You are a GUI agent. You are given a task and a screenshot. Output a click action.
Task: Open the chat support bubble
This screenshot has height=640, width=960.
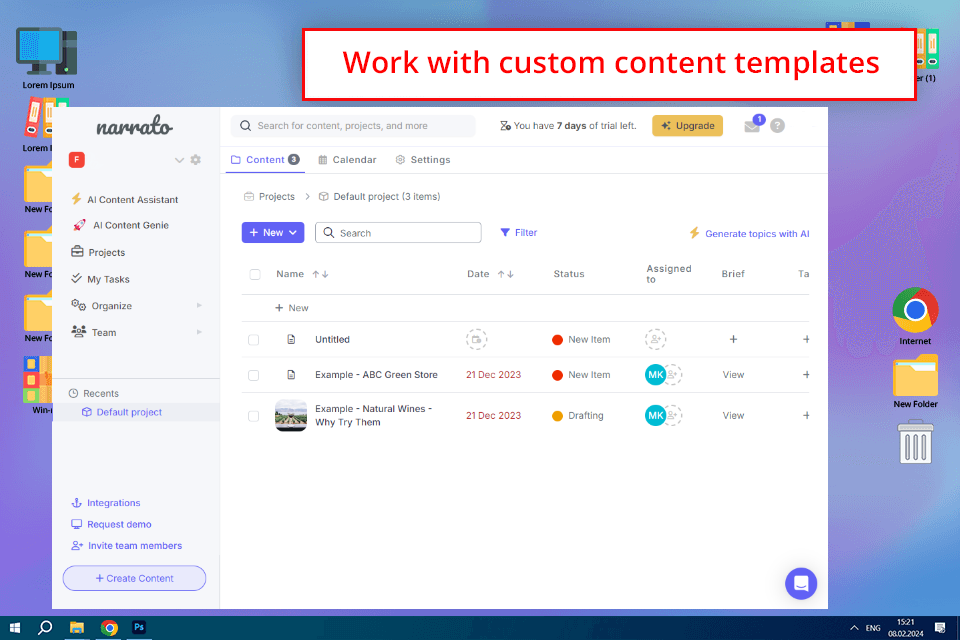[x=801, y=584]
